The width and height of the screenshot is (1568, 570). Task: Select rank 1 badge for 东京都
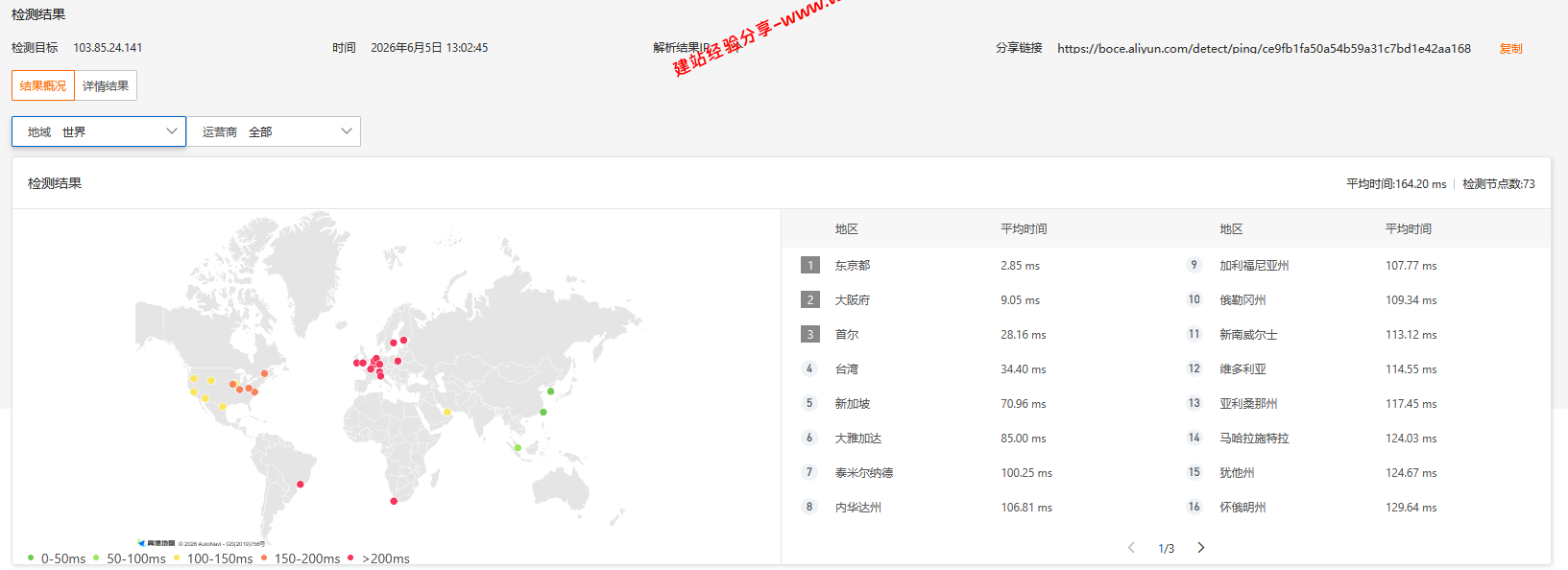[x=810, y=265]
